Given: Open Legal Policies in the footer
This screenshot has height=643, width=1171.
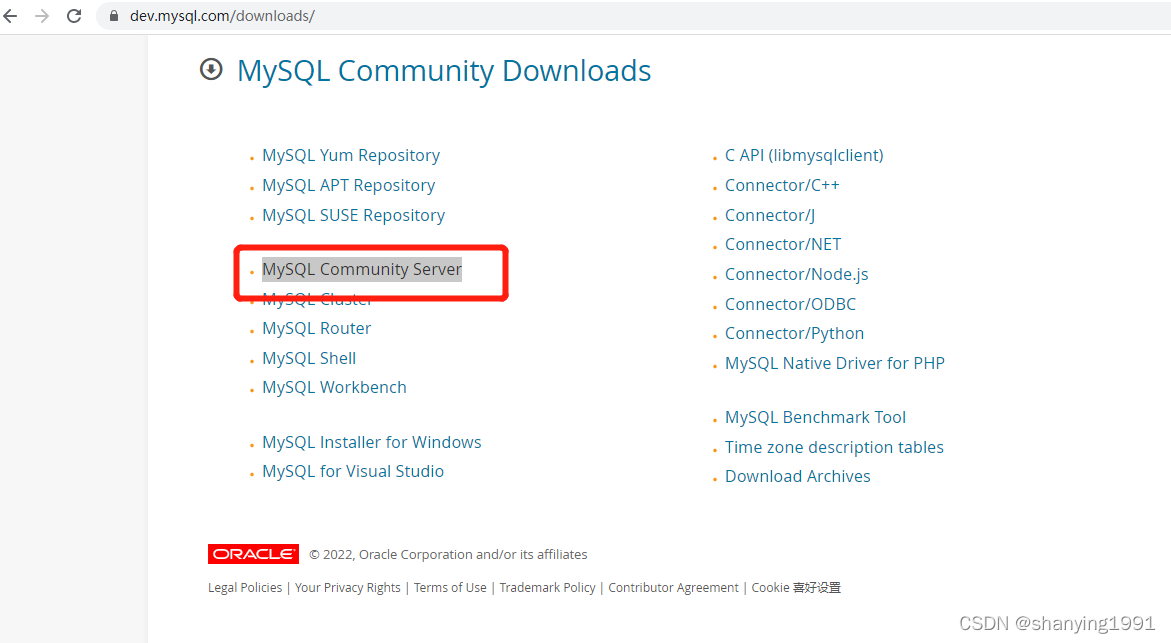Looking at the screenshot, I should (245, 588).
